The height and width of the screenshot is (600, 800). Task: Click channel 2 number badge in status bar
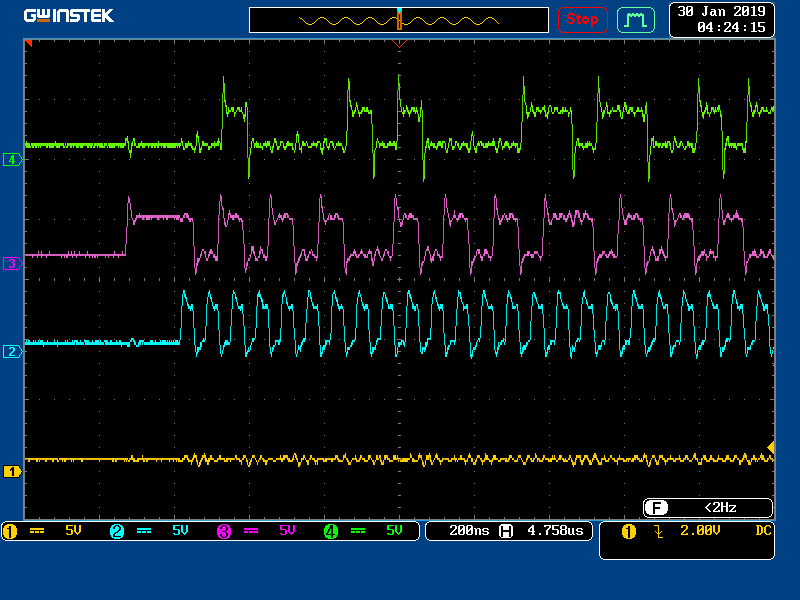[117, 531]
